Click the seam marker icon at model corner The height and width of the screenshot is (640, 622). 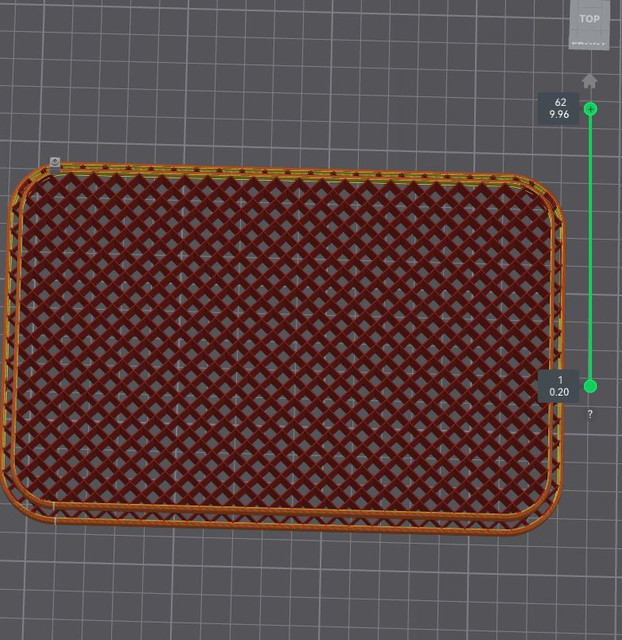pyautogui.click(x=55, y=162)
